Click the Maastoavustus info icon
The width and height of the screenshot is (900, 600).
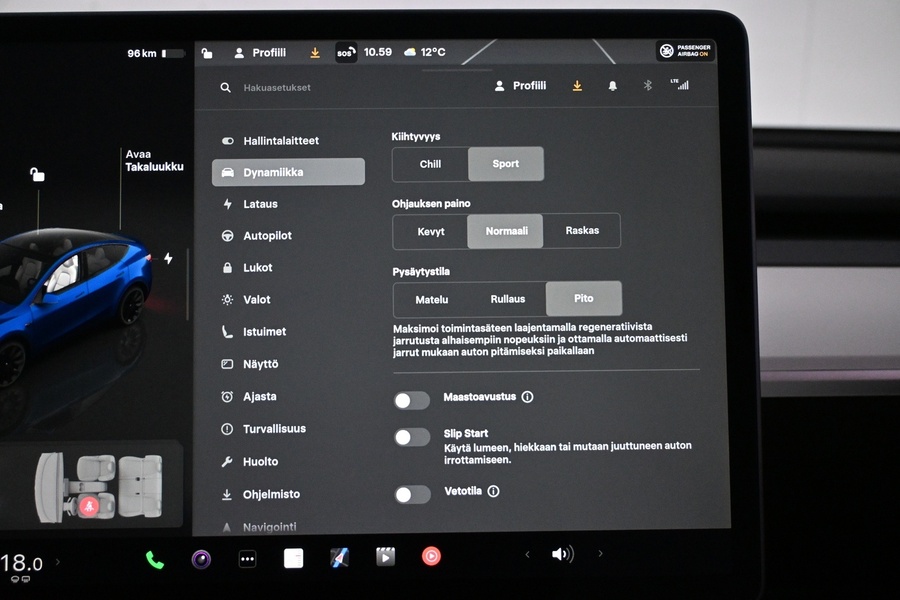point(527,397)
